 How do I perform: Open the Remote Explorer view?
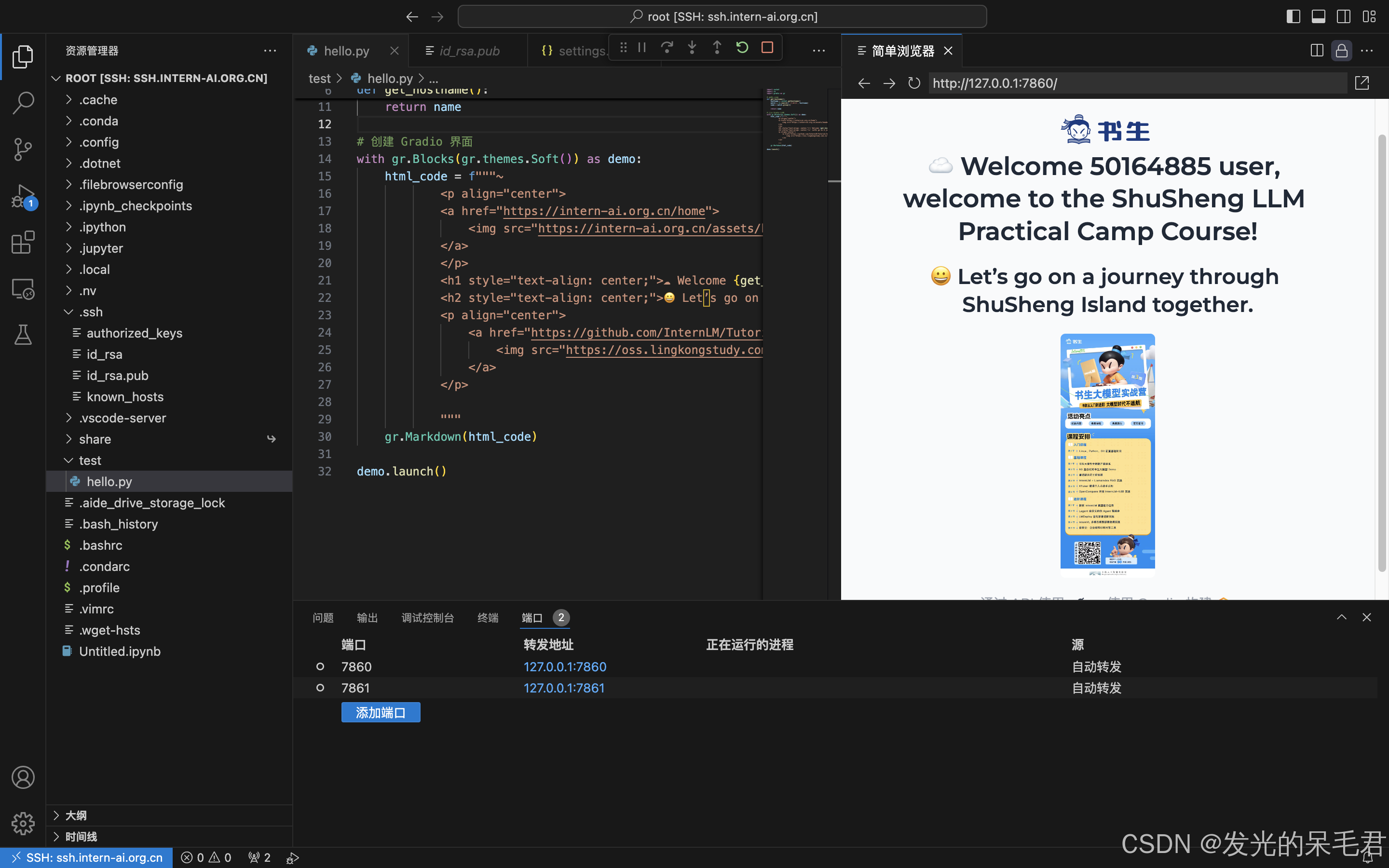pyautogui.click(x=23, y=289)
